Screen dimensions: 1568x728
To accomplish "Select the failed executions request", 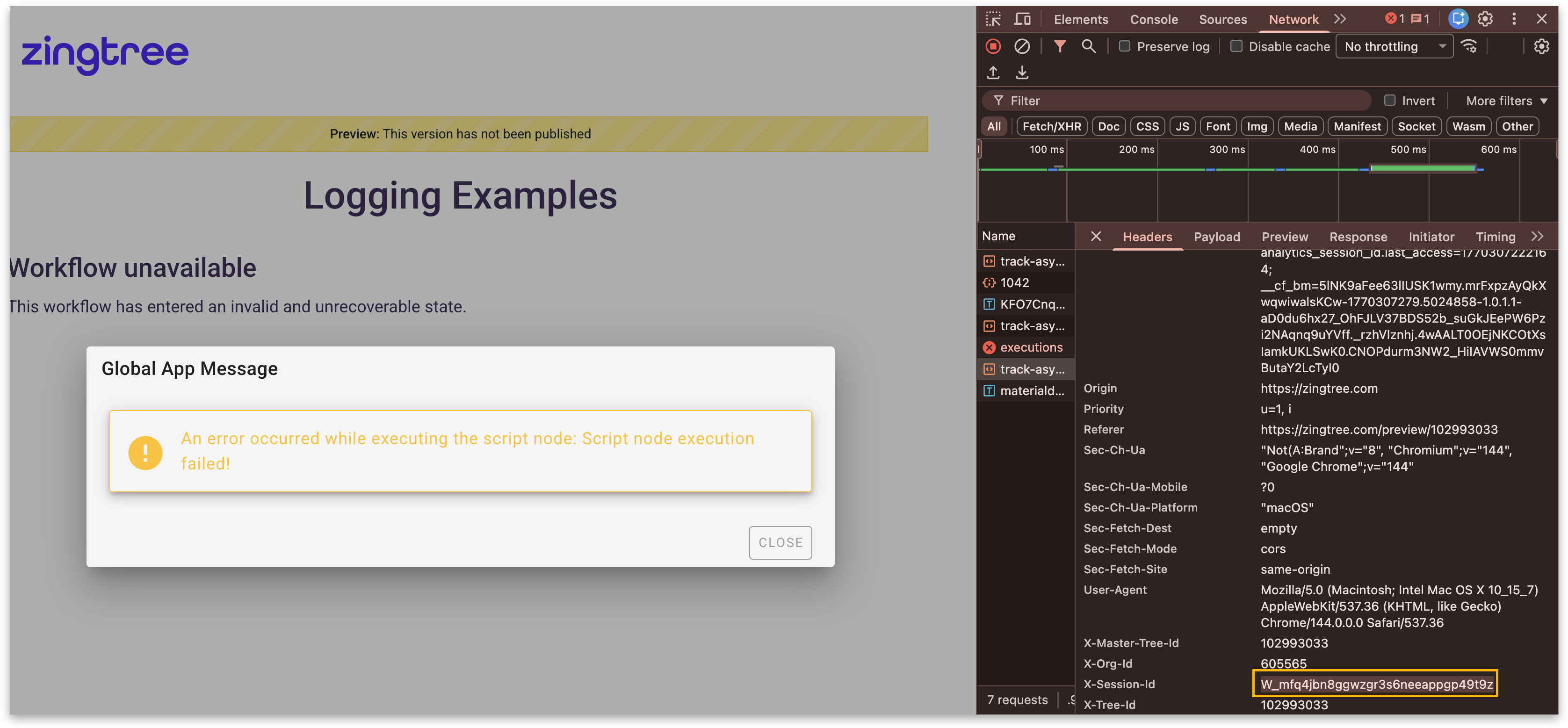I will point(1031,347).
